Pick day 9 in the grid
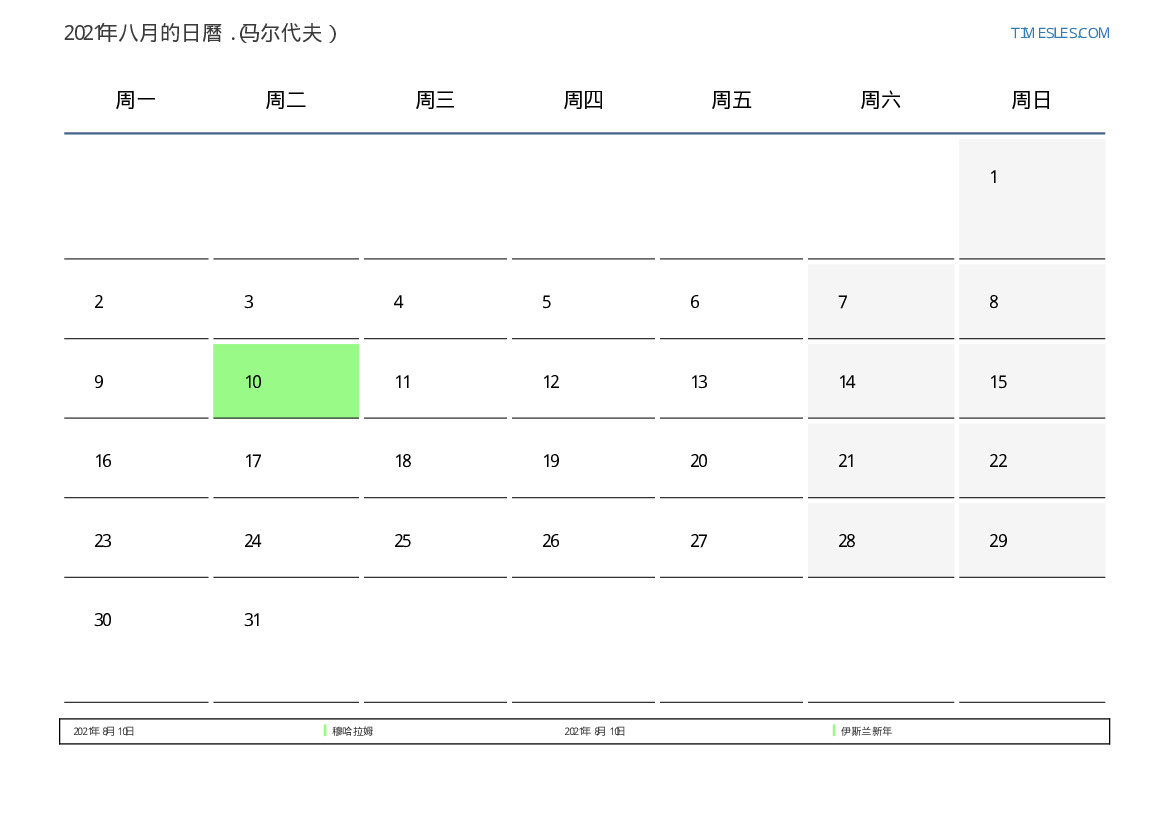Viewport: 1169px width, 827px height. point(136,381)
